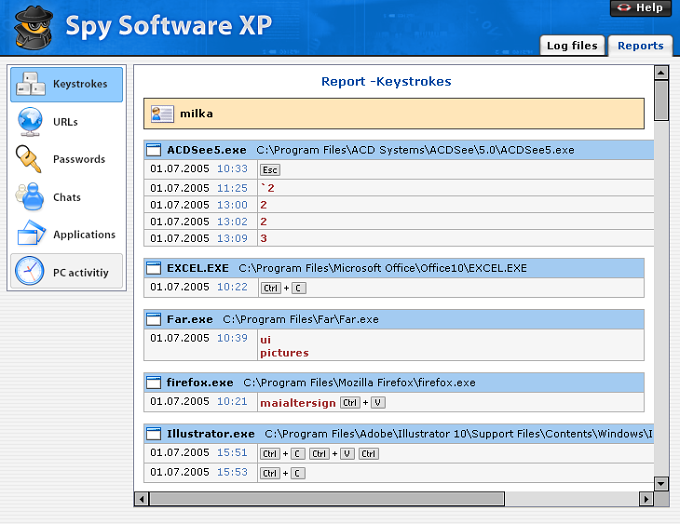Screen dimensions: 680x524
Task: Select the URLs globe icon
Action: [x=30, y=122]
